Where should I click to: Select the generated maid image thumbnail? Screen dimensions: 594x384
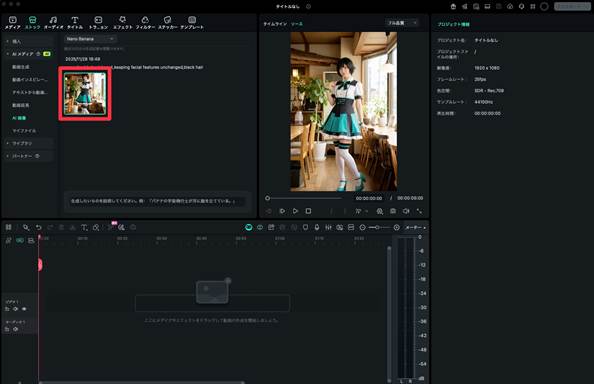click(85, 94)
